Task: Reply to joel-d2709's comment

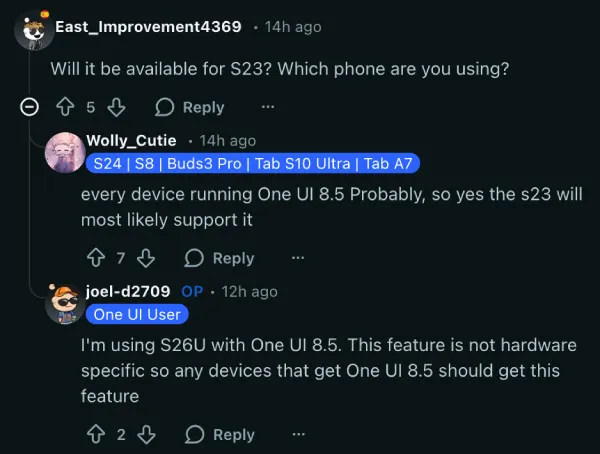Action: [220, 434]
